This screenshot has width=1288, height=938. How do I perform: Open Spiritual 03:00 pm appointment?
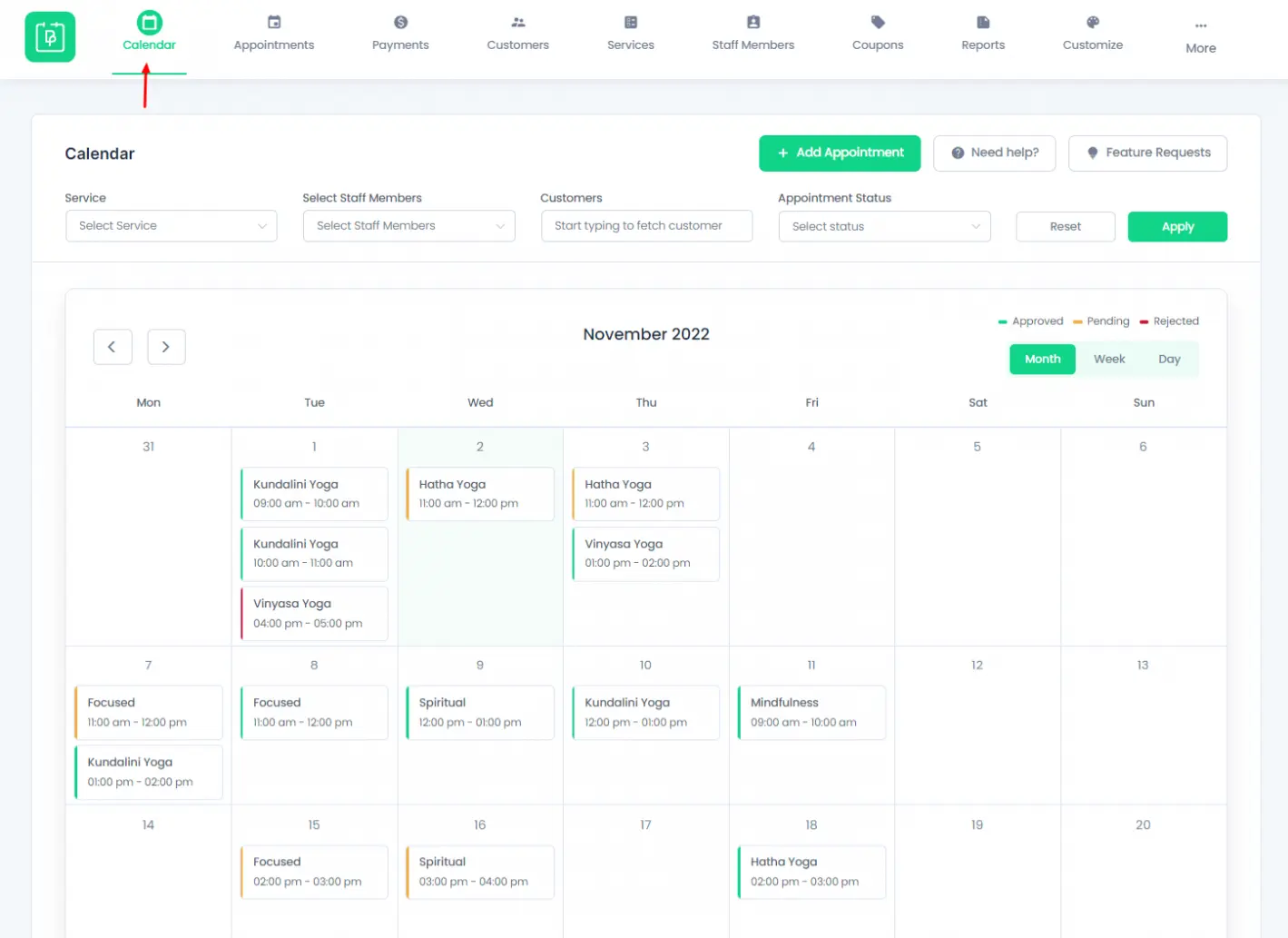pyautogui.click(x=480, y=873)
